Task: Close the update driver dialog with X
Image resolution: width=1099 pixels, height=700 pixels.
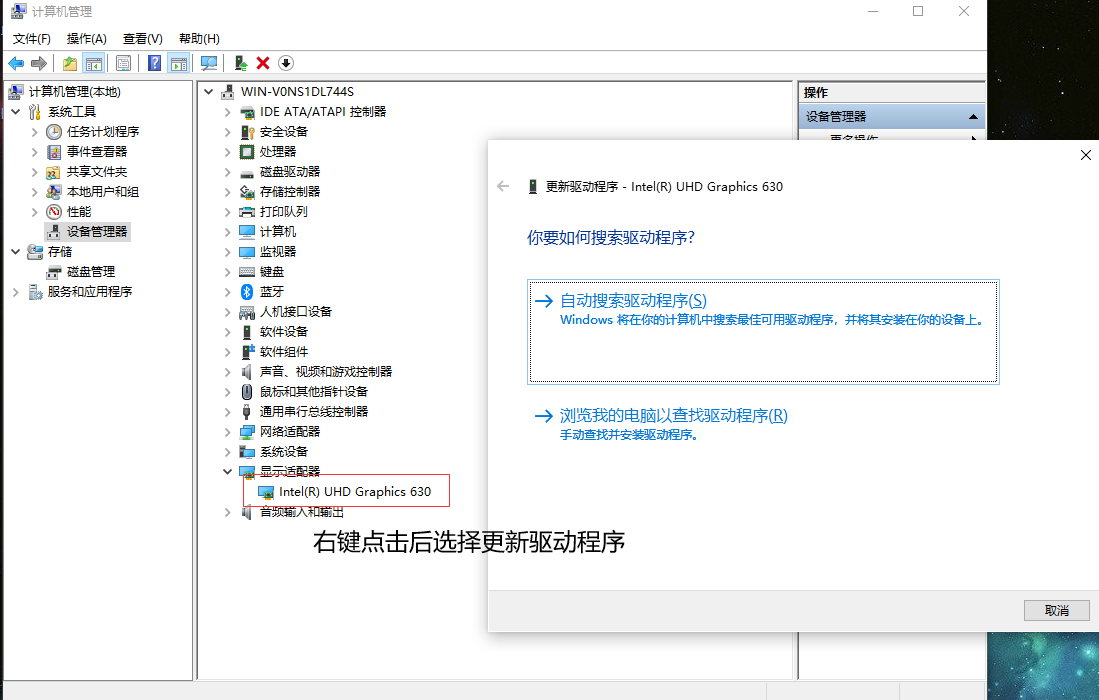Action: pos(1086,155)
